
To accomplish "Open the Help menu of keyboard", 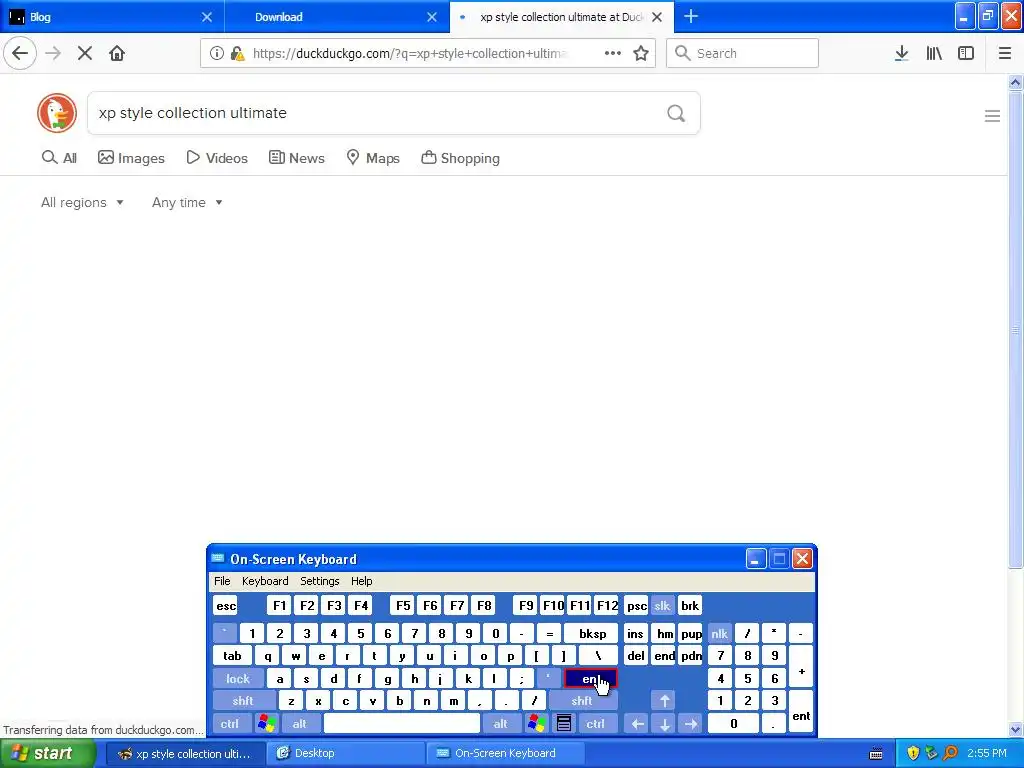I will coord(362,581).
